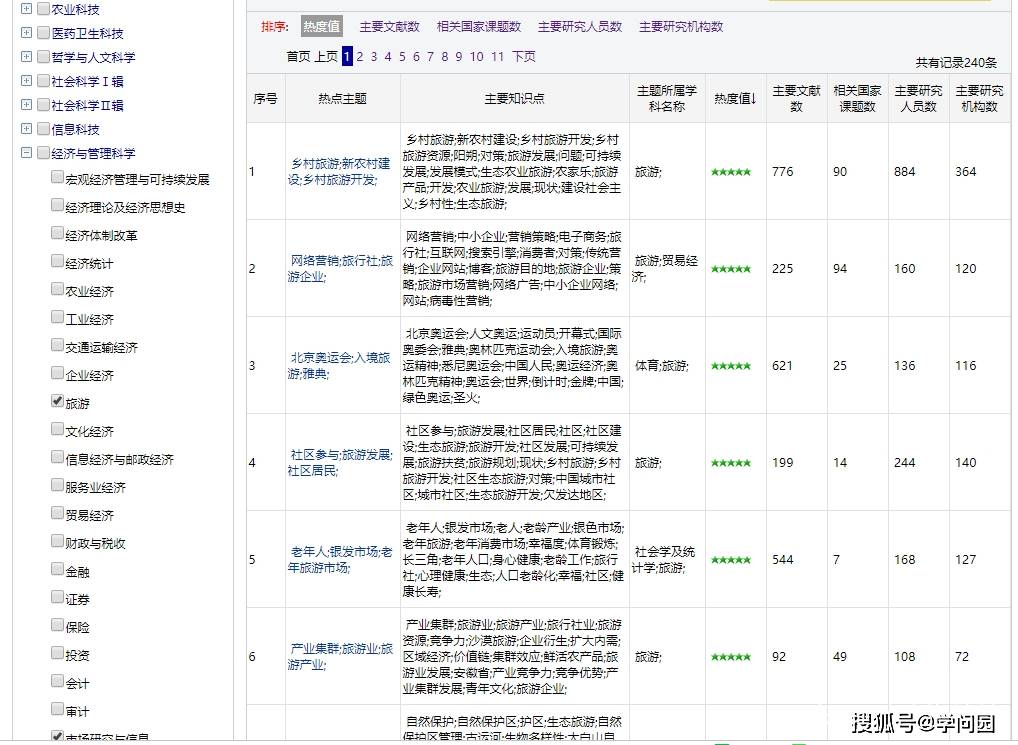Screen dimensions: 1018x745
Task: Check the 农业科技 checkbox
Action: pyautogui.click(x=43, y=8)
